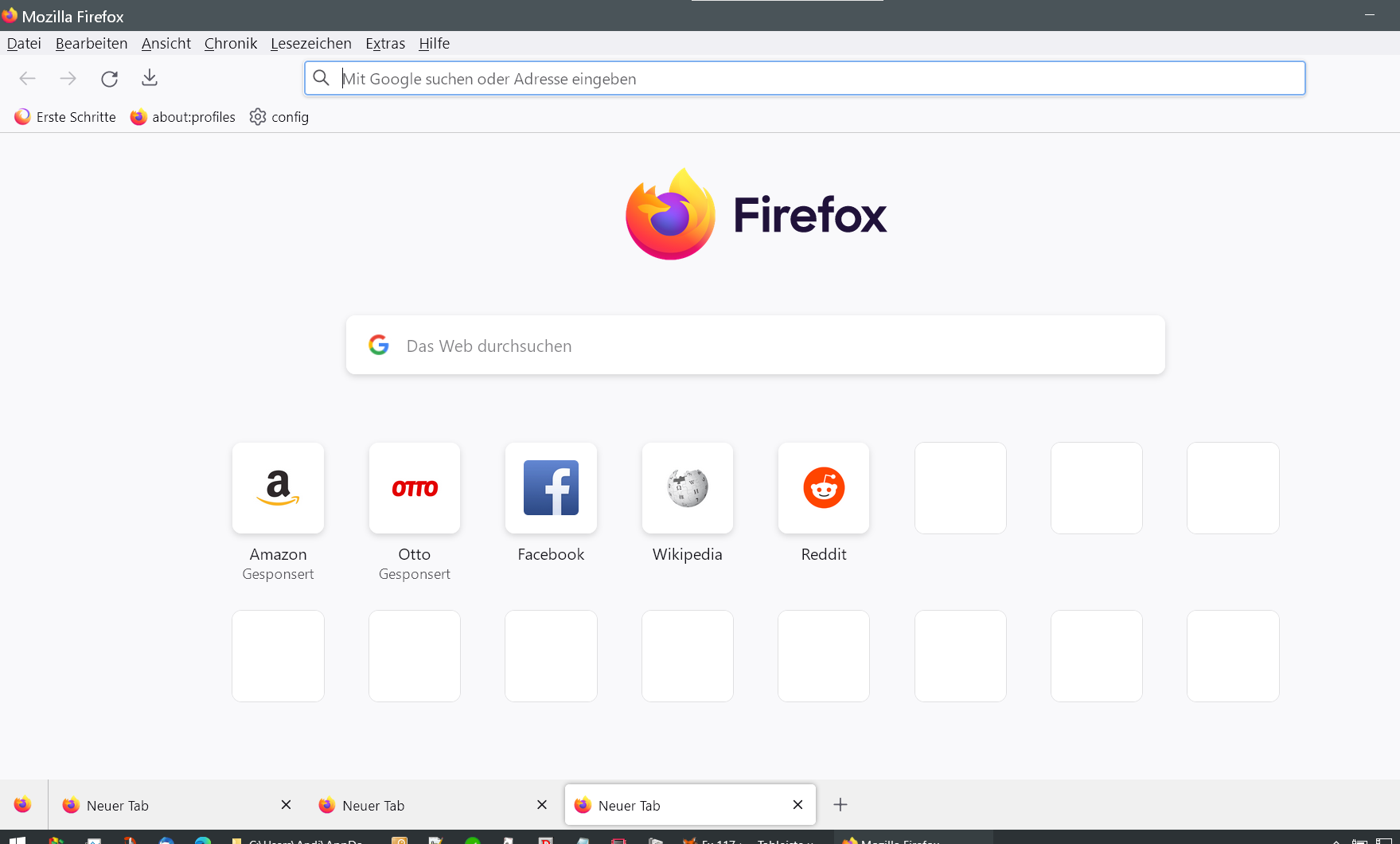1400x844 pixels.
Task: Close the leftmost Neuer Tab
Action: tap(287, 805)
